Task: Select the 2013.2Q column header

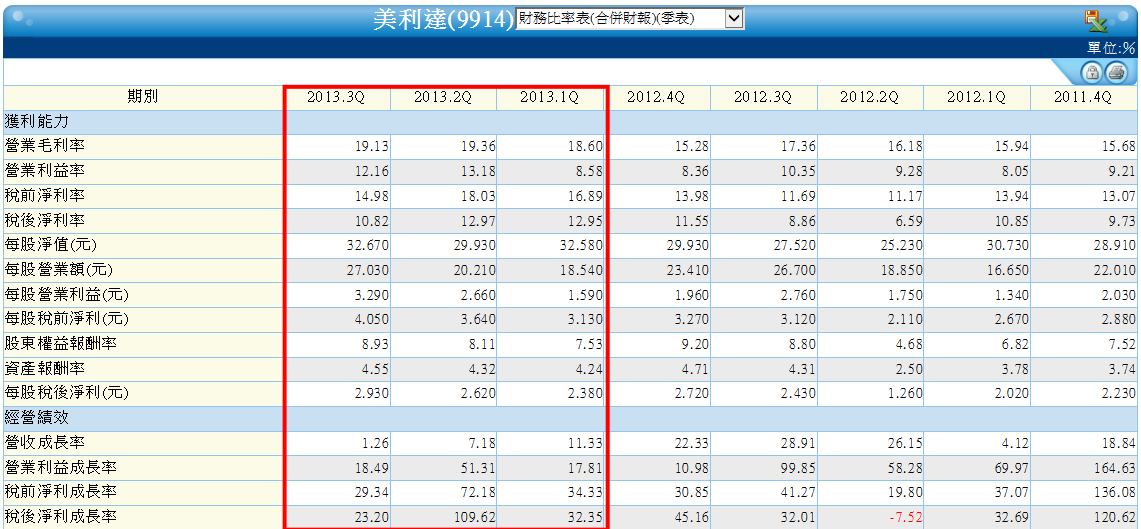Action: 443,98
